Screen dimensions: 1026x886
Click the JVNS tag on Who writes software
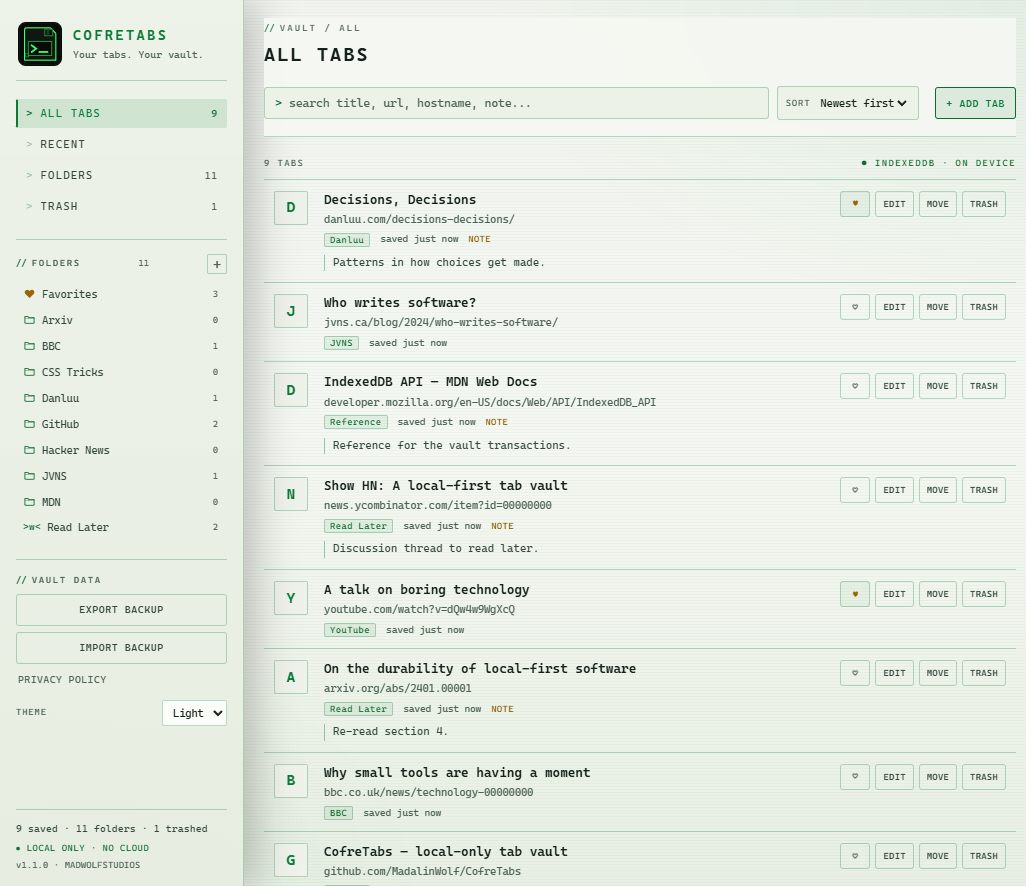(x=341, y=343)
